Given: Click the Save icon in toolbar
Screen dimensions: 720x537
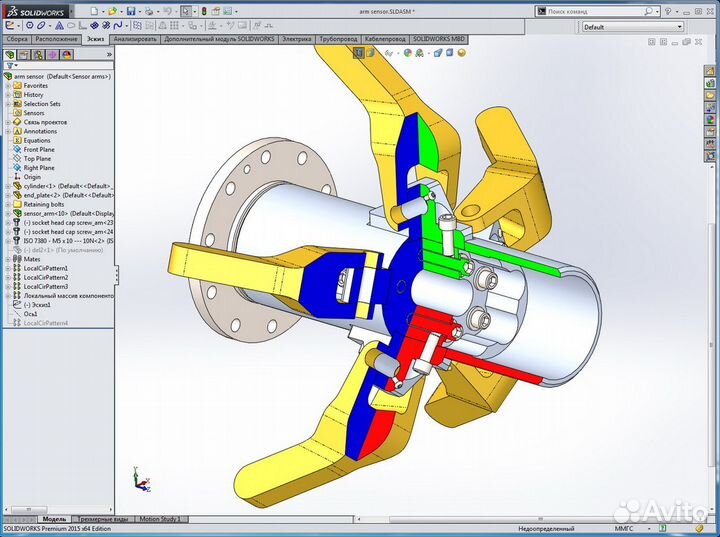Looking at the screenshot, I should [131, 11].
